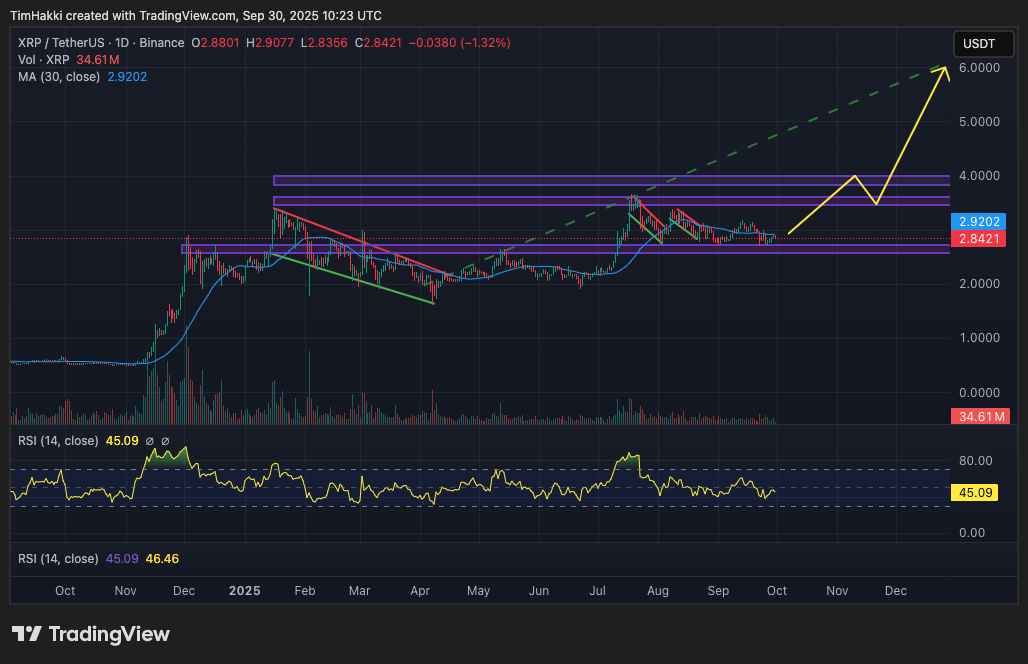1028x664 pixels.
Task: Click the Binance exchange name to change source
Action: tap(162, 43)
